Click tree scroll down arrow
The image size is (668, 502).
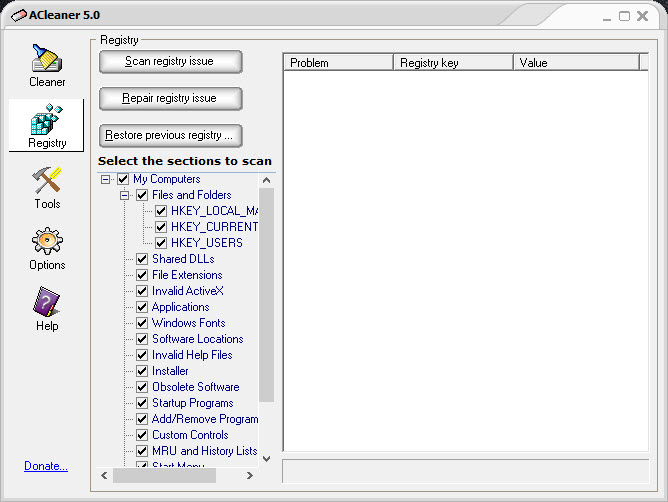(x=267, y=459)
